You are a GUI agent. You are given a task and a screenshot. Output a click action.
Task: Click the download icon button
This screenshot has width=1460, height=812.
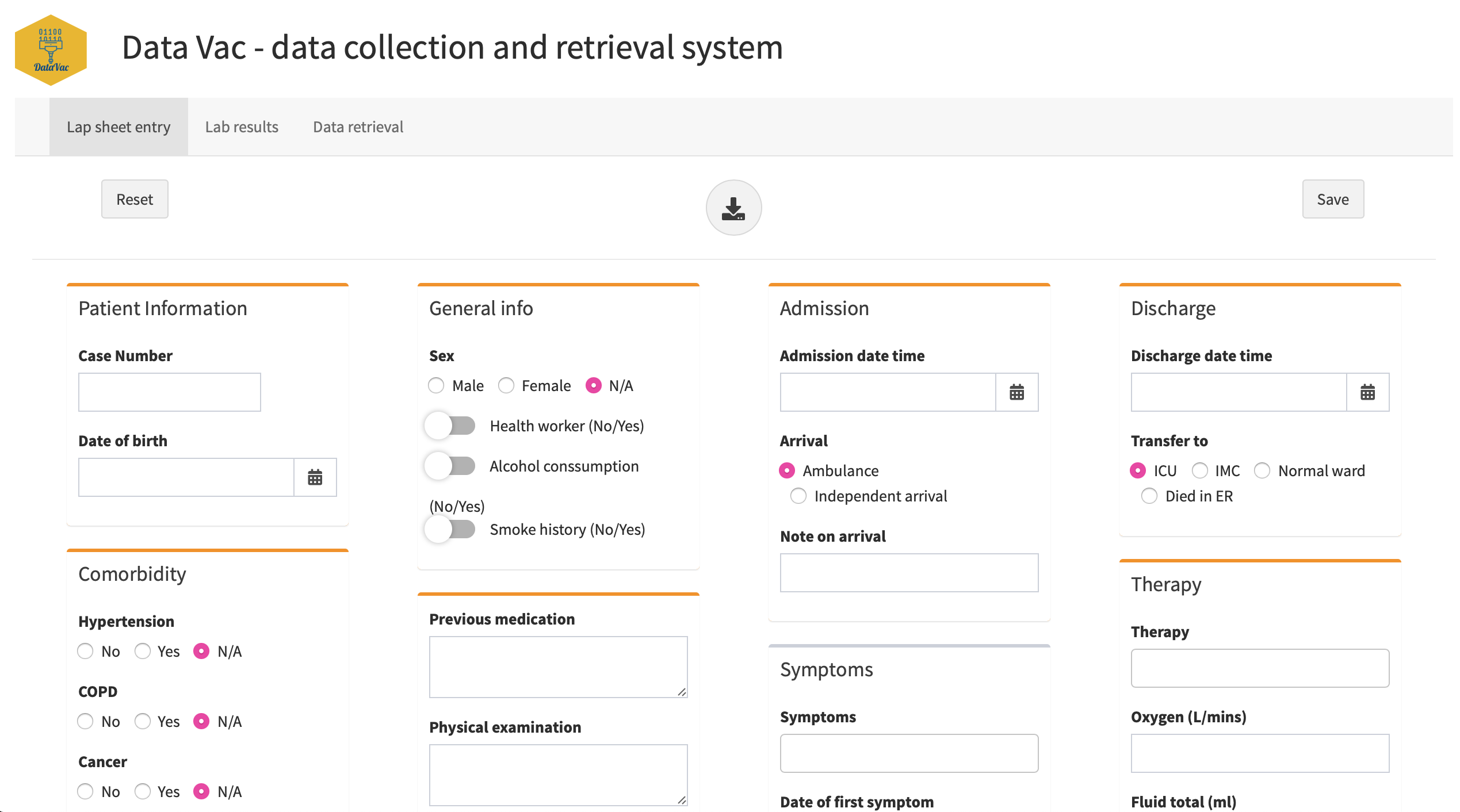coord(733,208)
